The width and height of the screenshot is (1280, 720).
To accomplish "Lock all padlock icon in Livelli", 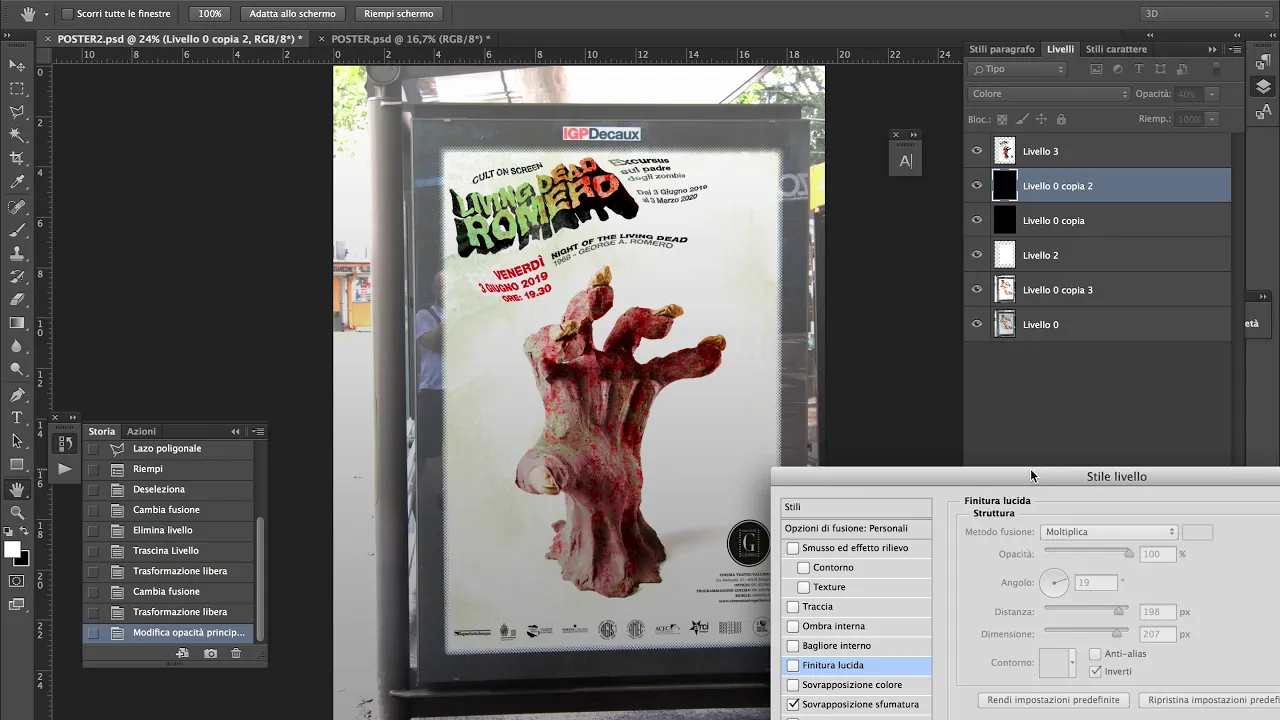I will (x=1061, y=119).
